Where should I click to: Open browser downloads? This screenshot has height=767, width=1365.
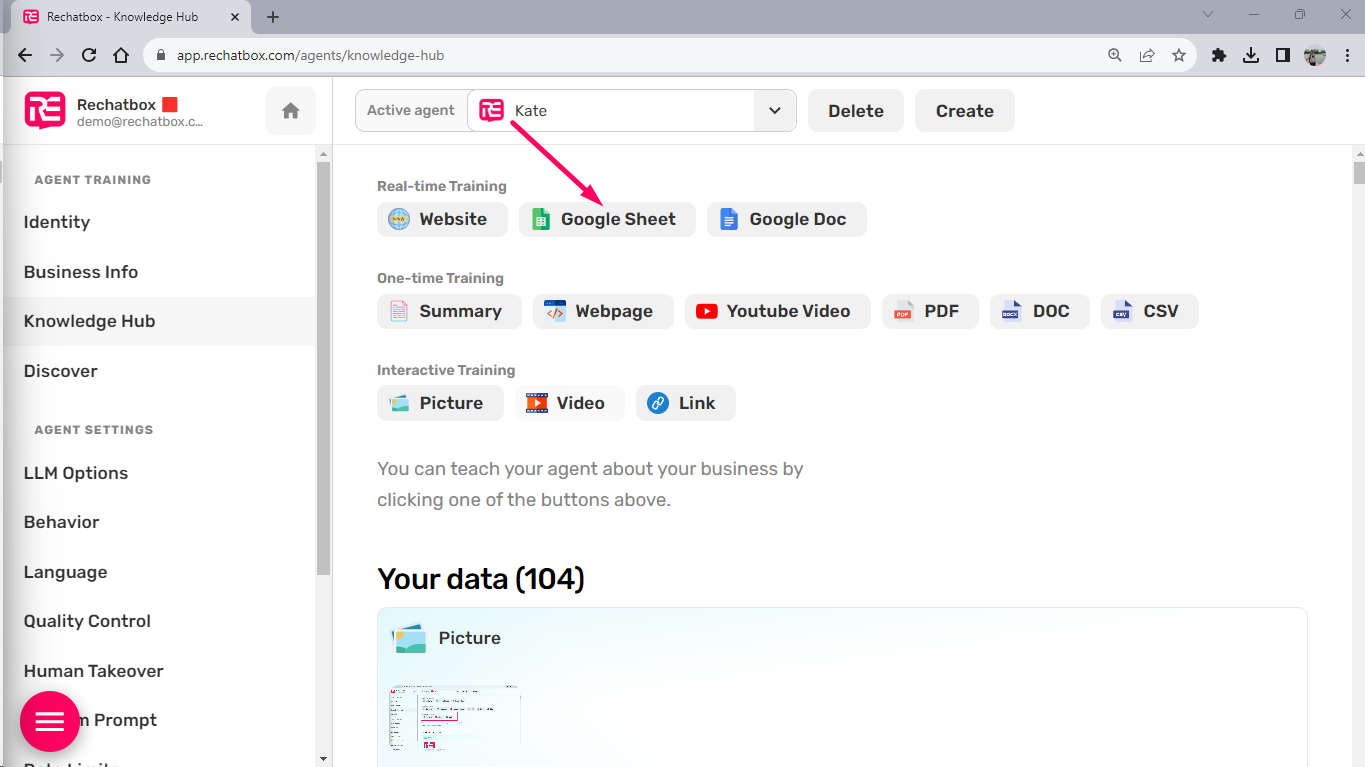click(1250, 56)
